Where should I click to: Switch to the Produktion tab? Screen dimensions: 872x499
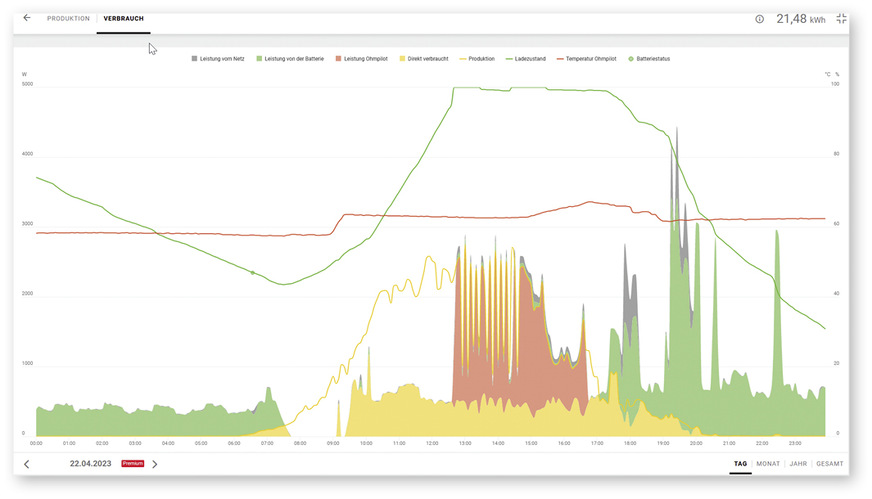68,19
